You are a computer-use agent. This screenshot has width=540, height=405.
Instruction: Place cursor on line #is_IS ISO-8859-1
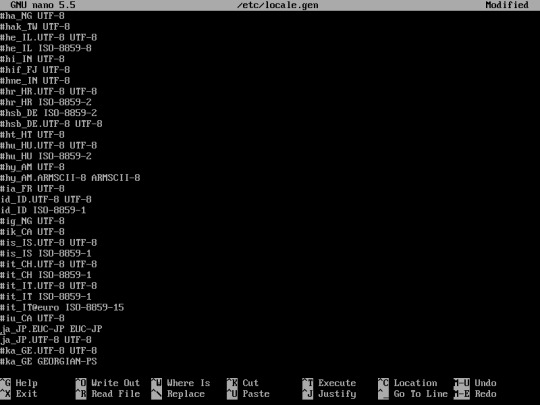point(46,253)
